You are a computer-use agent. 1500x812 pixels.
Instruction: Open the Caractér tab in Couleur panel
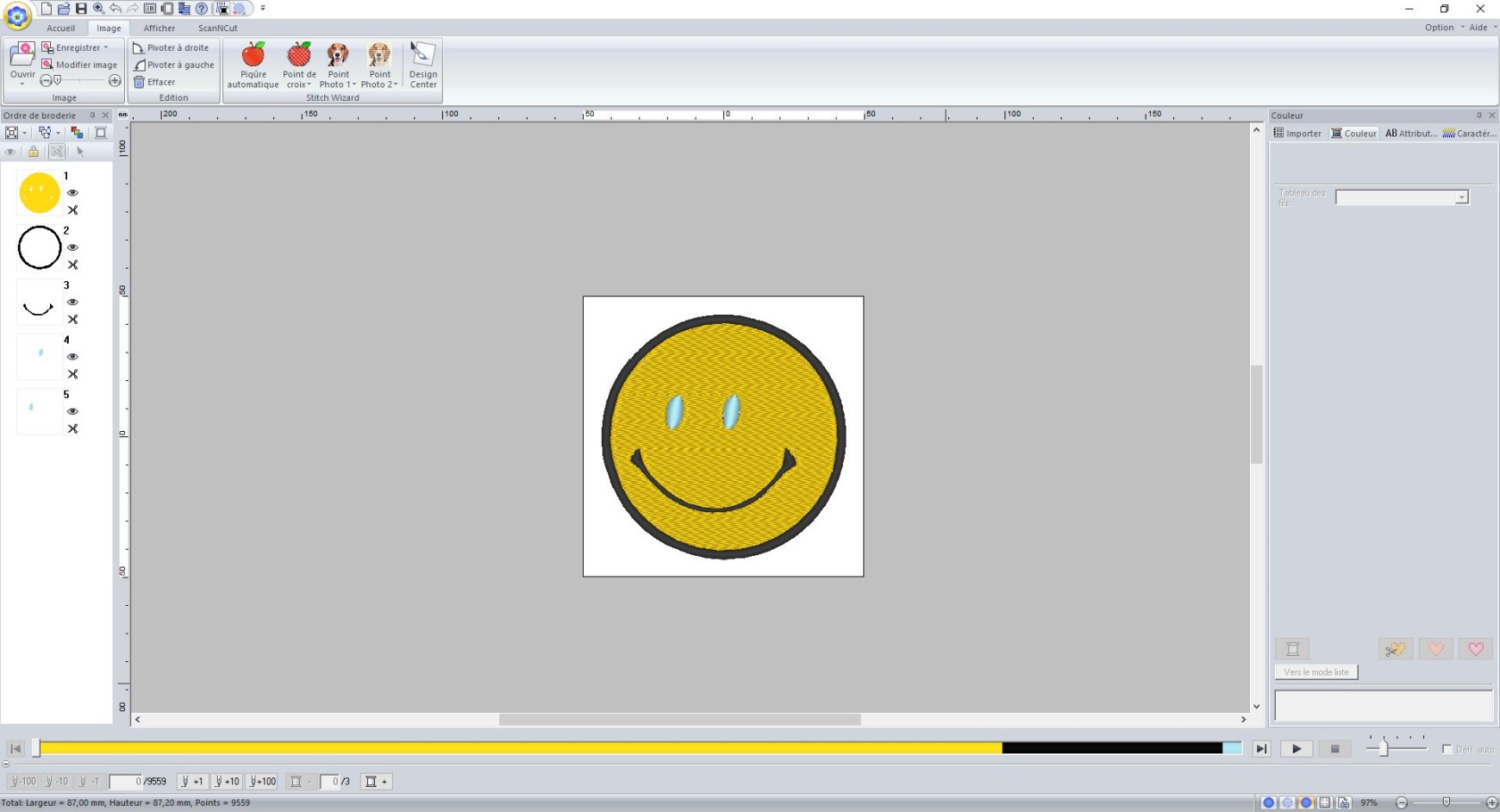click(1469, 133)
